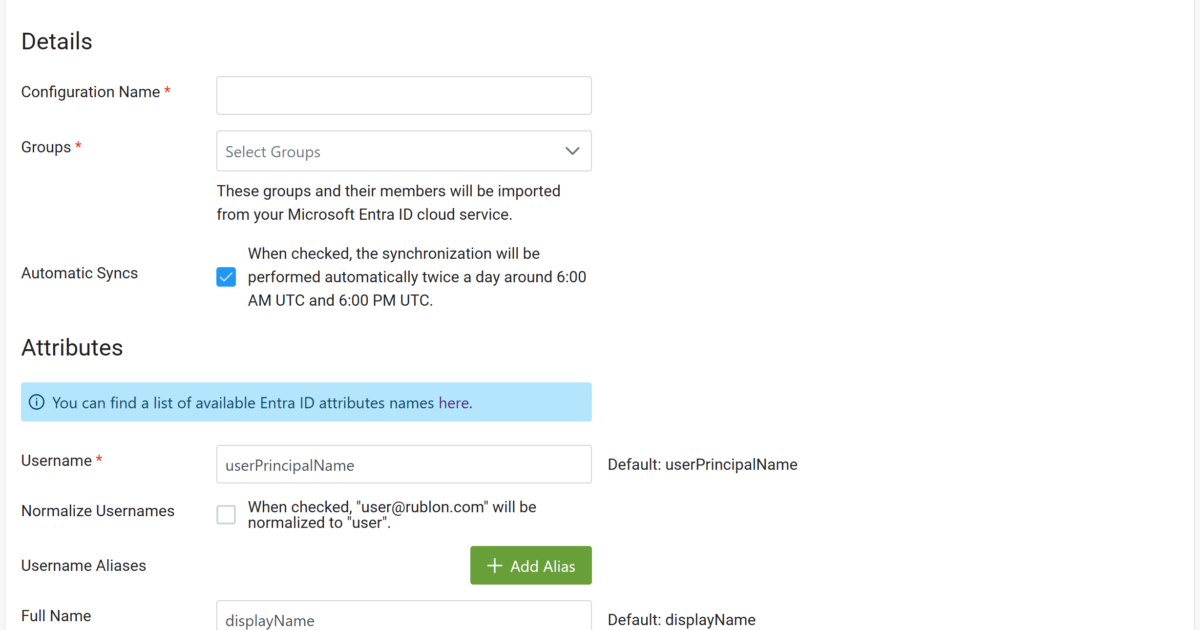Click the Configuration Name label

[90, 92]
